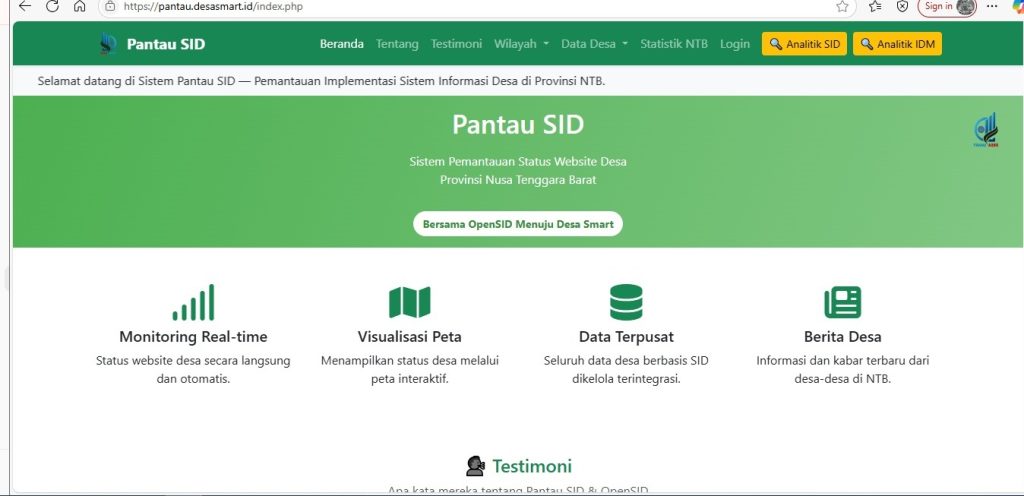This screenshot has height=496, width=1024.
Task: Click the large Pantau SID banner title
Action: click(518, 124)
